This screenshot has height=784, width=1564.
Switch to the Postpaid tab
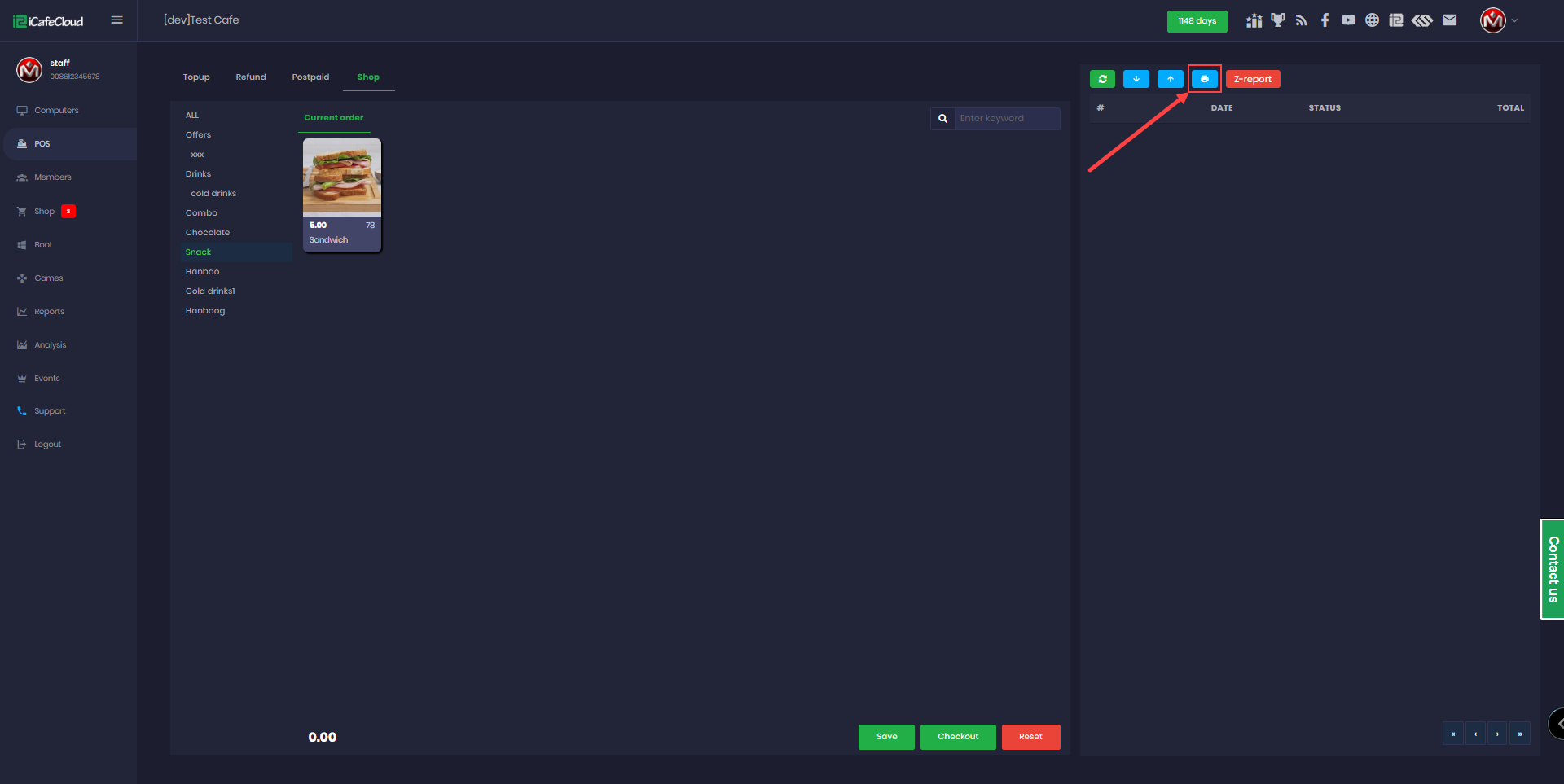click(x=311, y=77)
